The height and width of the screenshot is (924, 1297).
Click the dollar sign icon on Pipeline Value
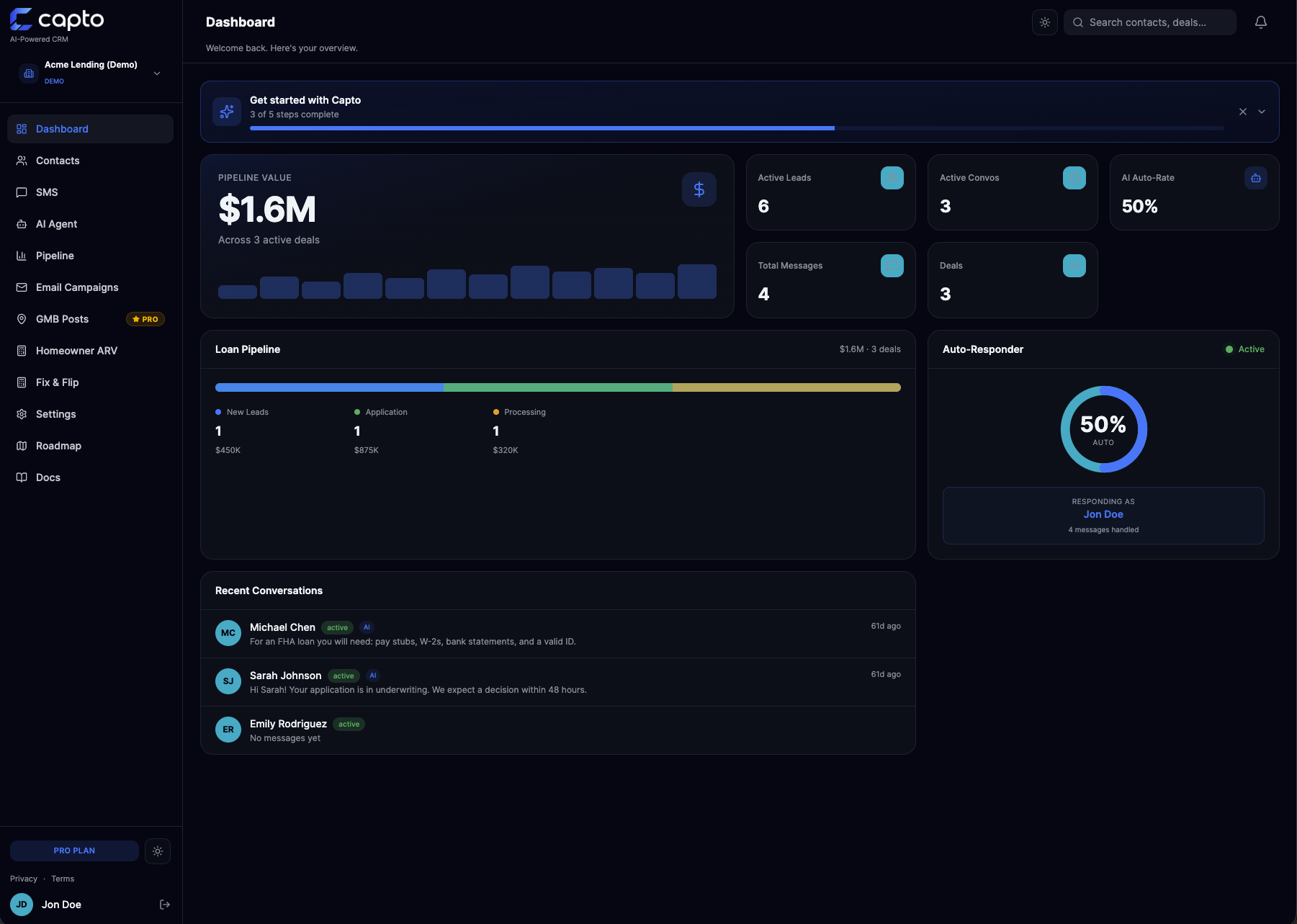699,189
